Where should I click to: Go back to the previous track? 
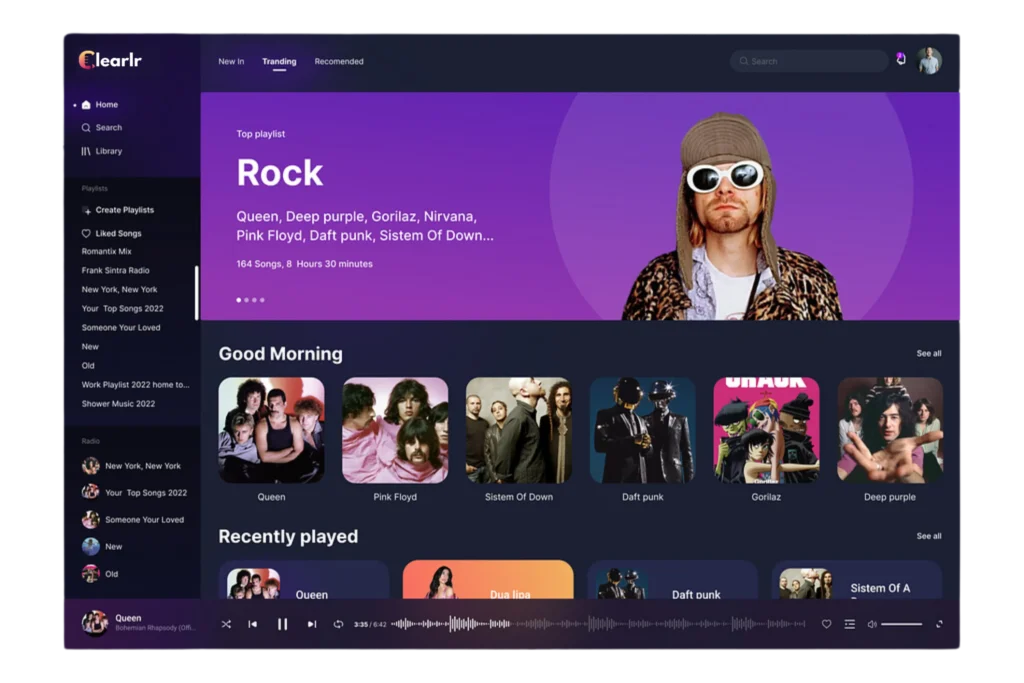[253, 624]
